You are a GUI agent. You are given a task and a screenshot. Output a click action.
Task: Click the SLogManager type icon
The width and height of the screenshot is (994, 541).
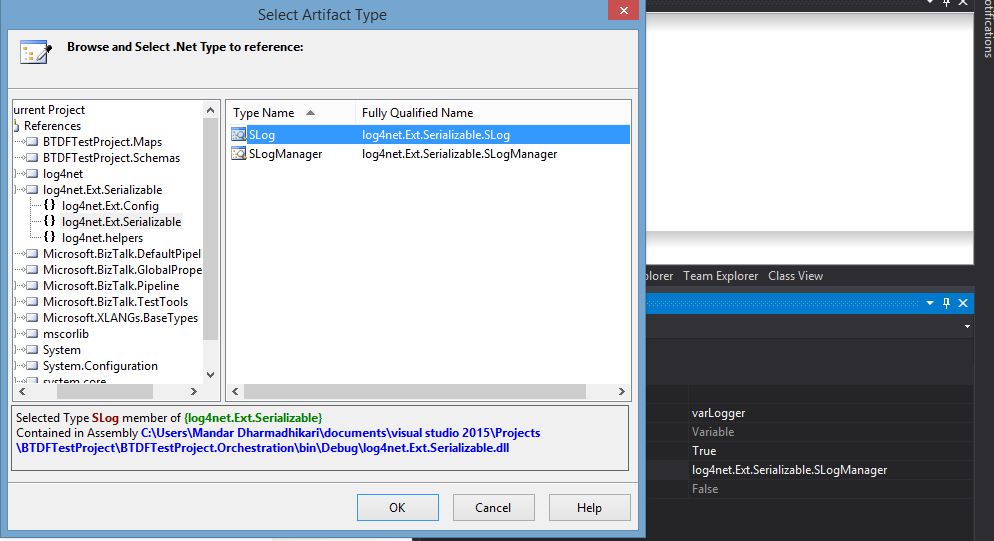pyautogui.click(x=239, y=153)
